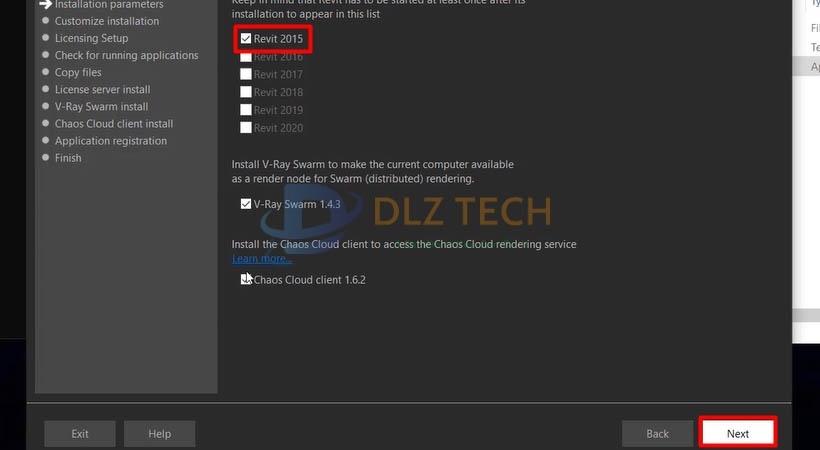The width and height of the screenshot is (820, 450).
Task: Select the Finish step bullet
Action: (45, 158)
